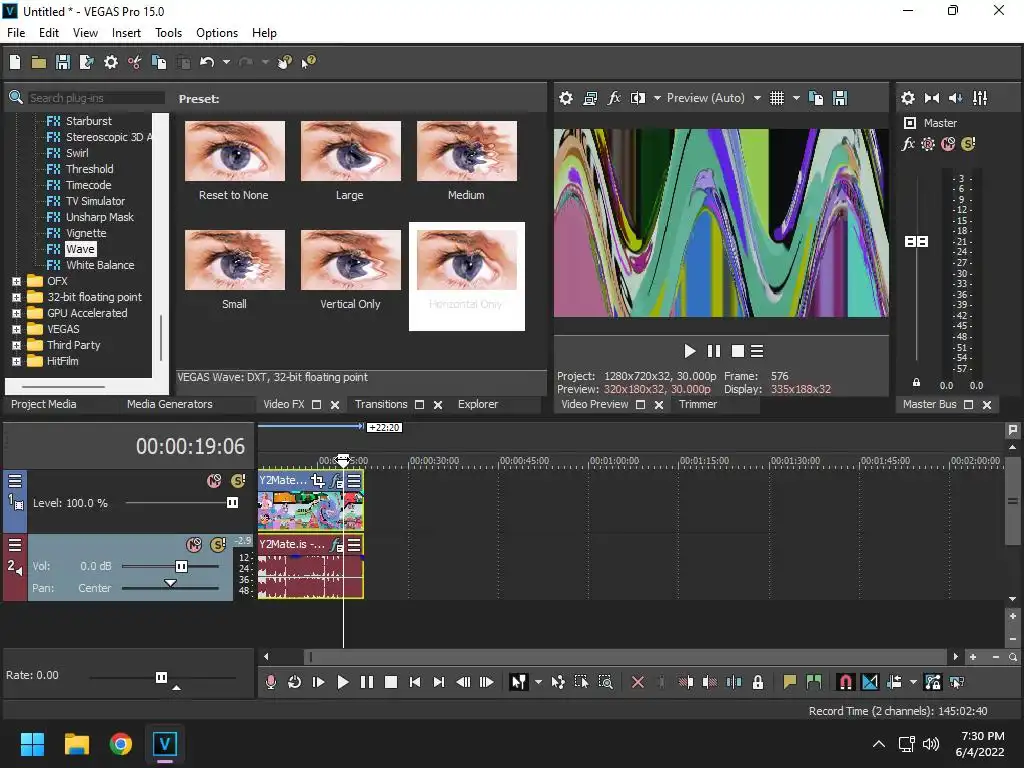The width and height of the screenshot is (1024, 768).
Task: Solo audio track 2
Action: [x=217, y=545]
